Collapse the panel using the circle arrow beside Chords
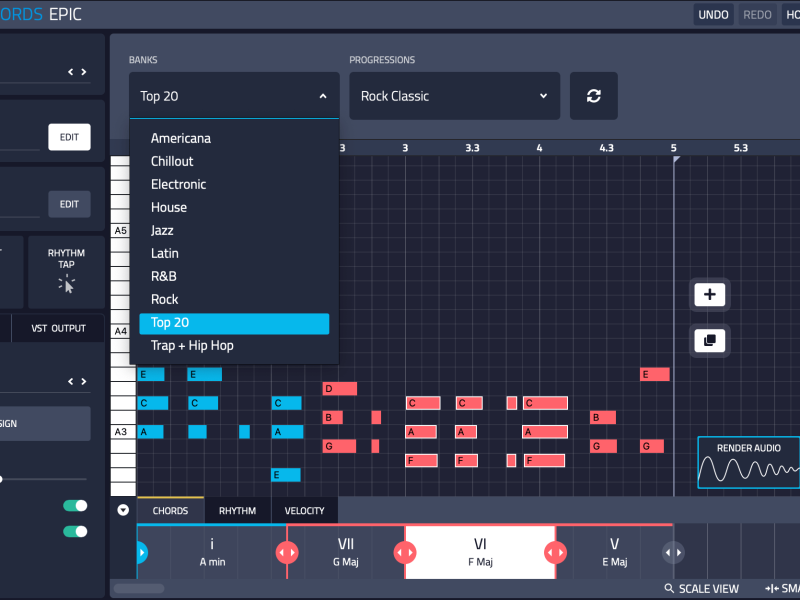Viewport: 800px width, 600px height. [x=123, y=510]
